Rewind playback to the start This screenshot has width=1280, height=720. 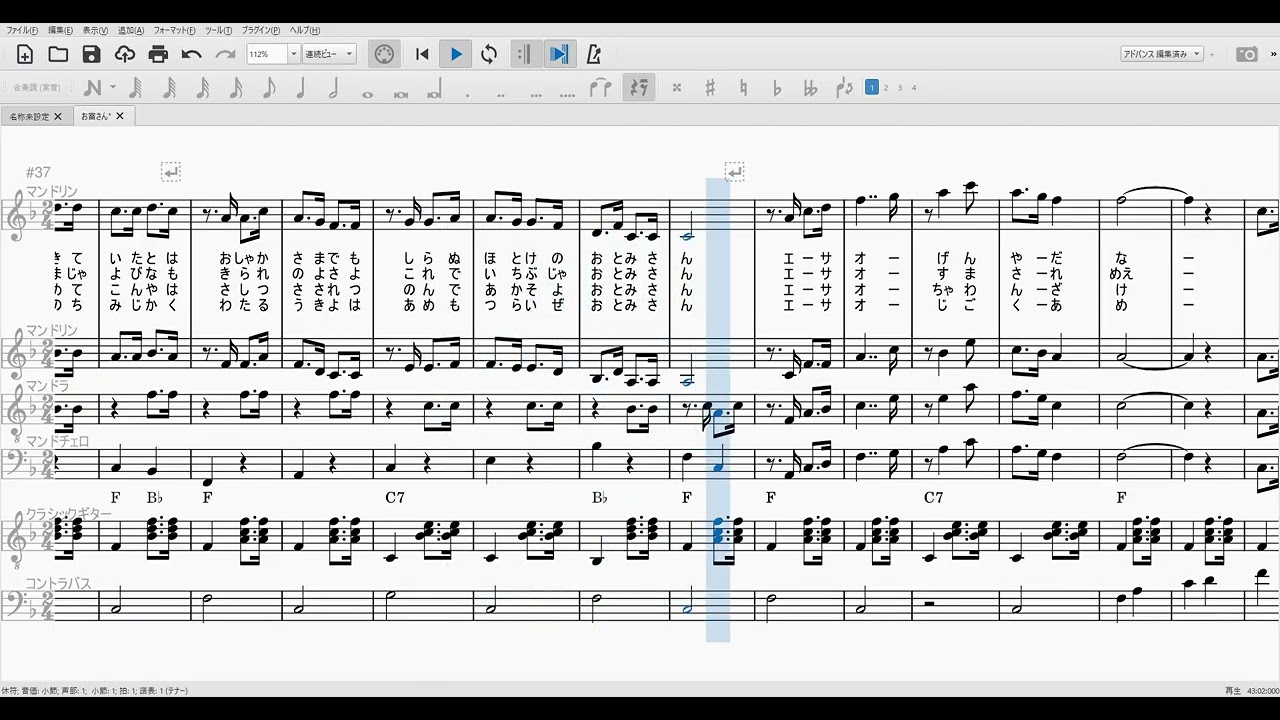[x=422, y=54]
